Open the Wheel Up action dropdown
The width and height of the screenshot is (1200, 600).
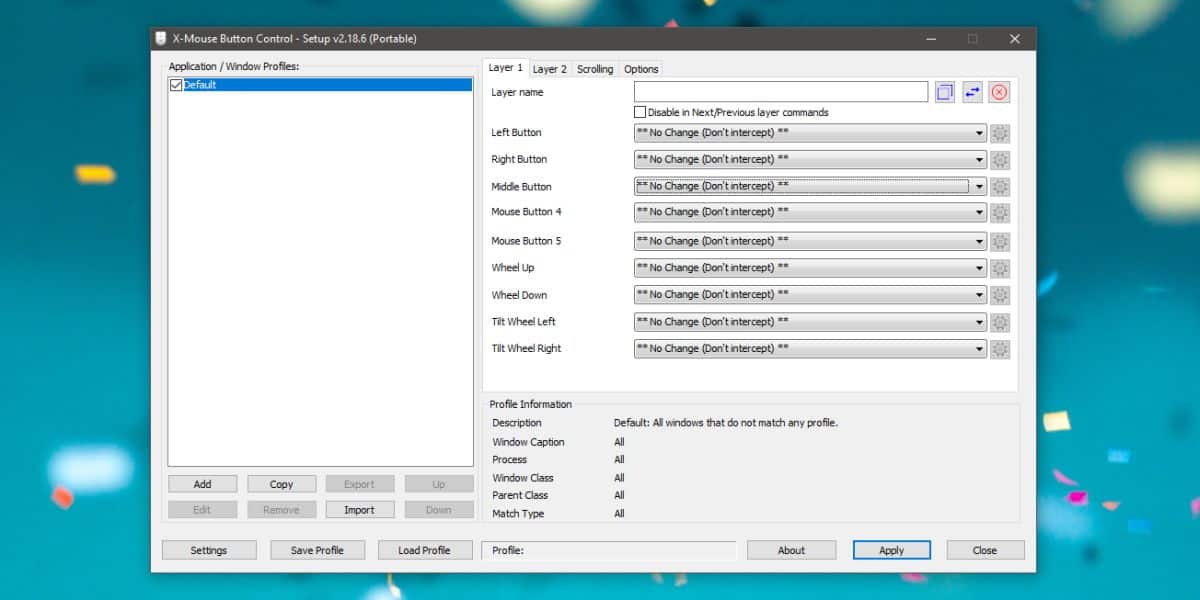point(810,268)
